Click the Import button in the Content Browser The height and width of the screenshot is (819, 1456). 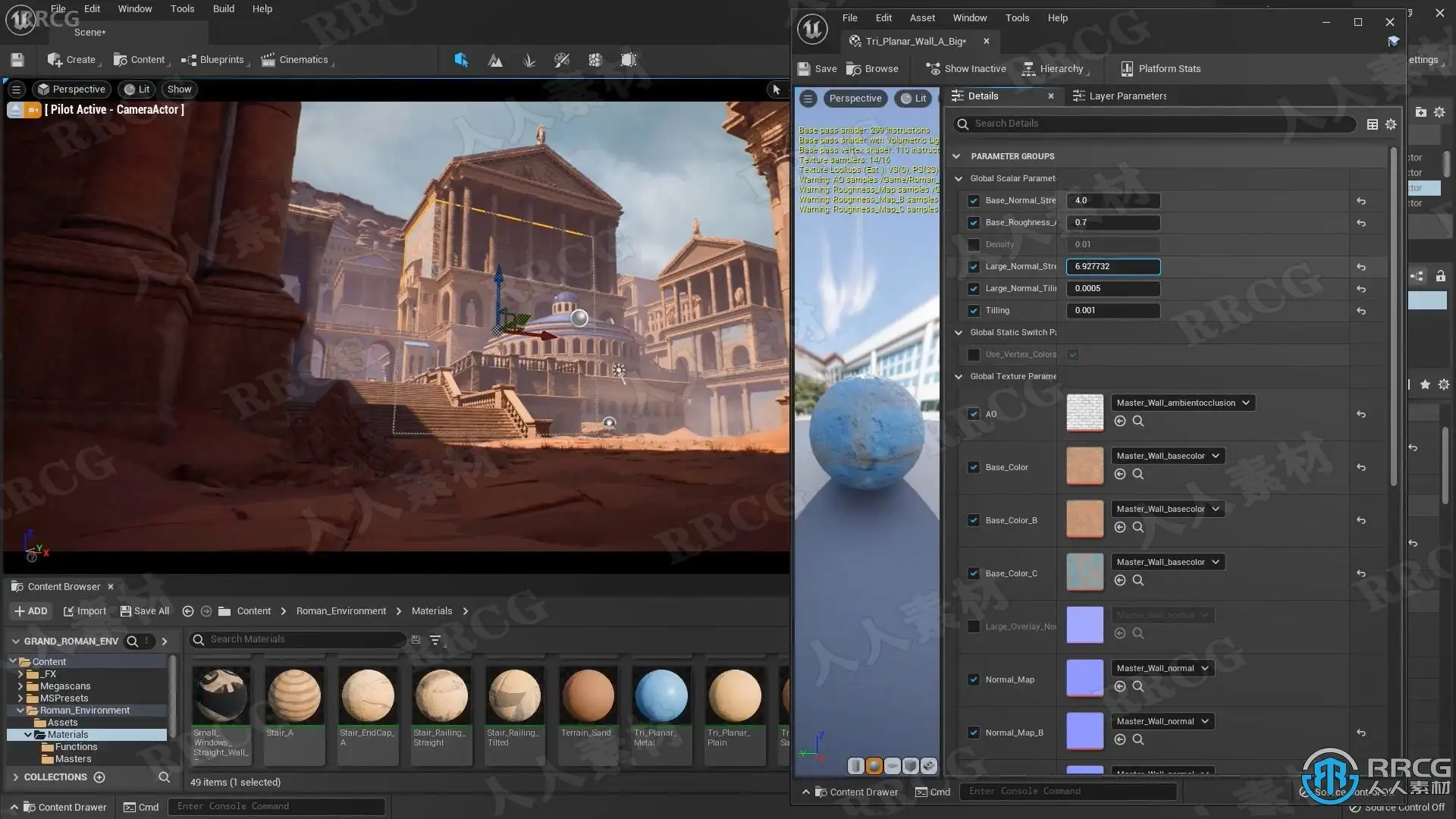click(85, 611)
